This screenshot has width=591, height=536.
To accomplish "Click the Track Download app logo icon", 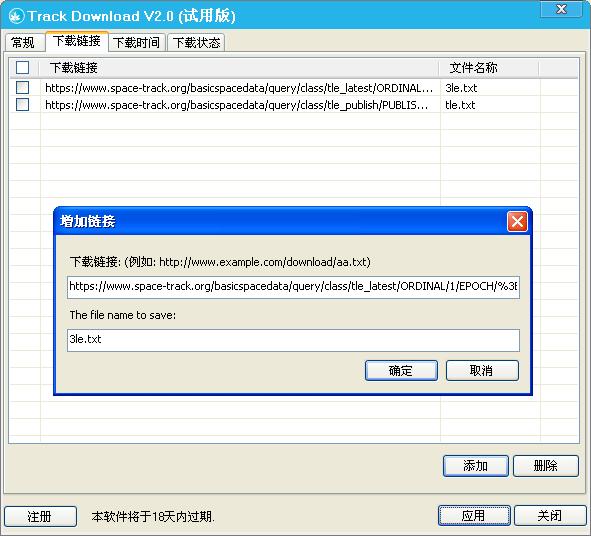I will 16,16.
